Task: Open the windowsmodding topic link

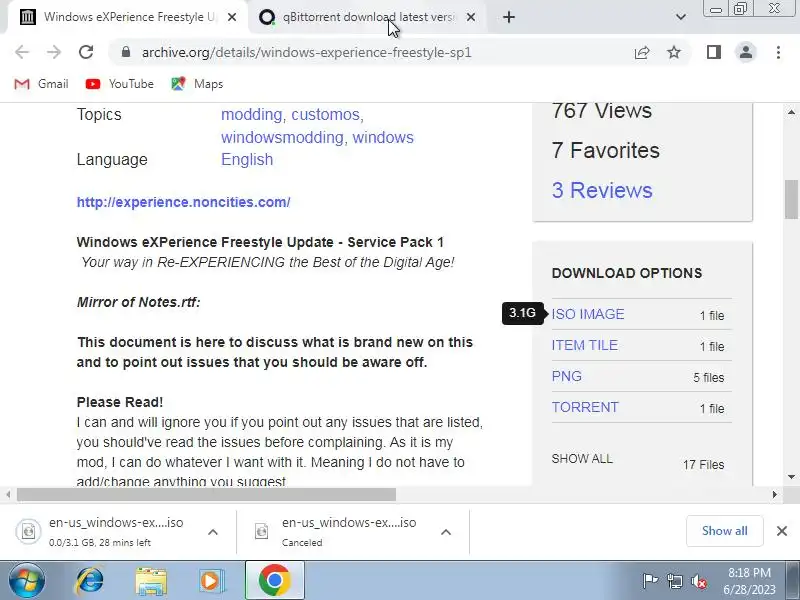Action: coord(284,137)
